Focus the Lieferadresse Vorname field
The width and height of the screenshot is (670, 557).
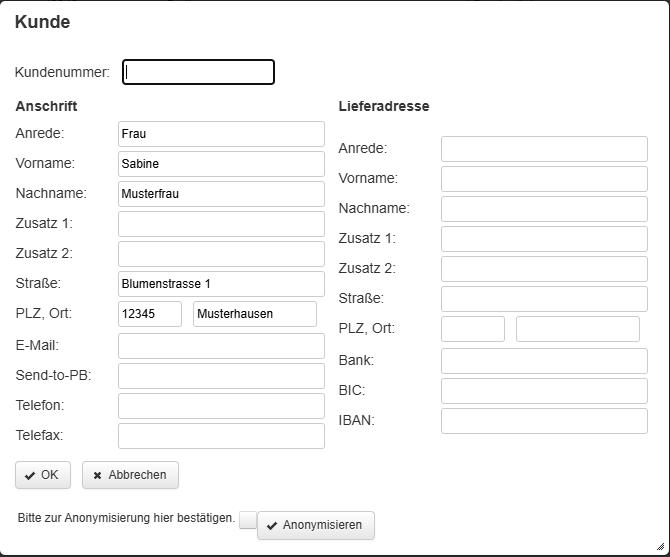[544, 179]
